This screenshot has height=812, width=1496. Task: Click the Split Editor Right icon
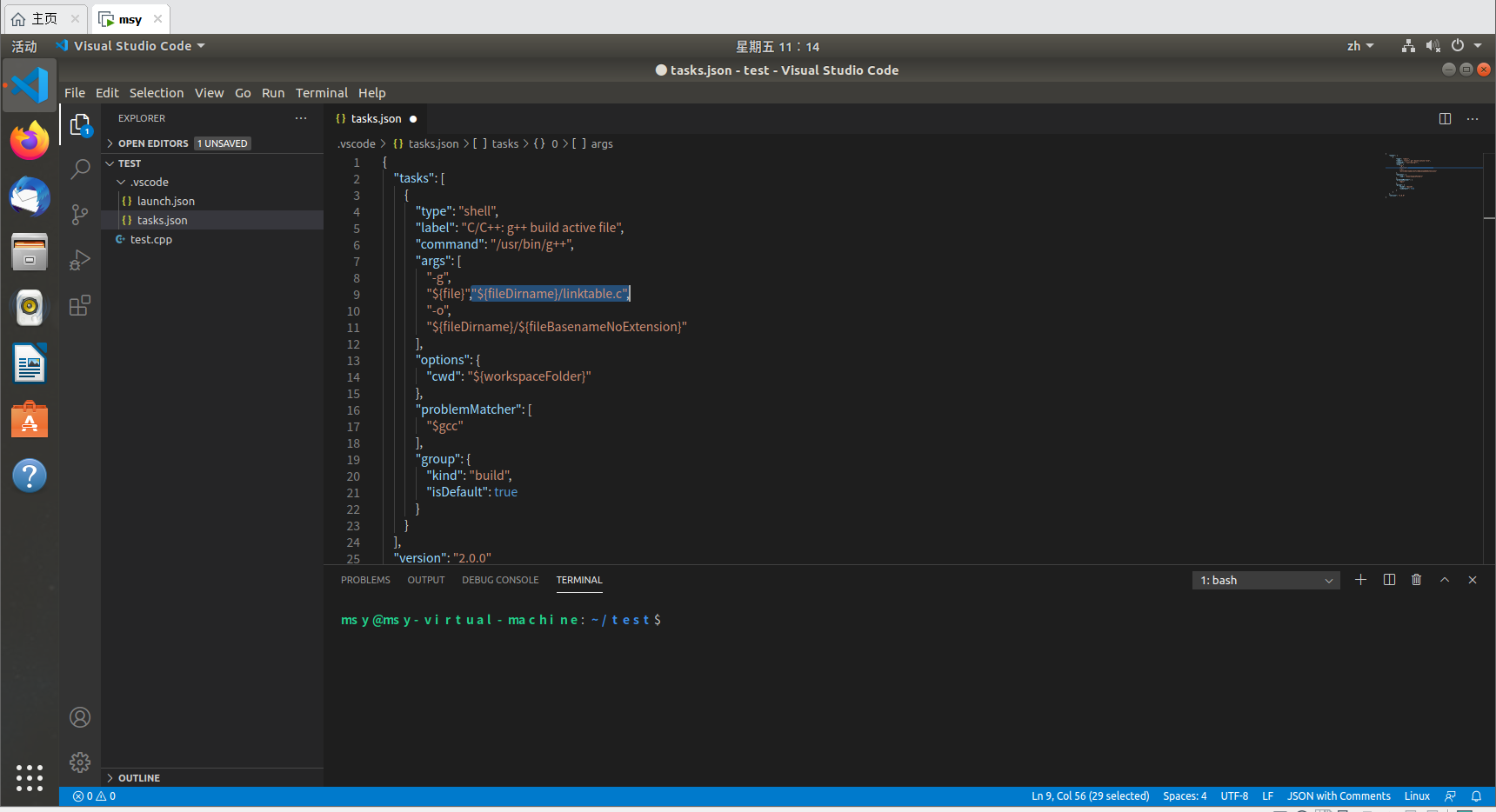click(1445, 119)
